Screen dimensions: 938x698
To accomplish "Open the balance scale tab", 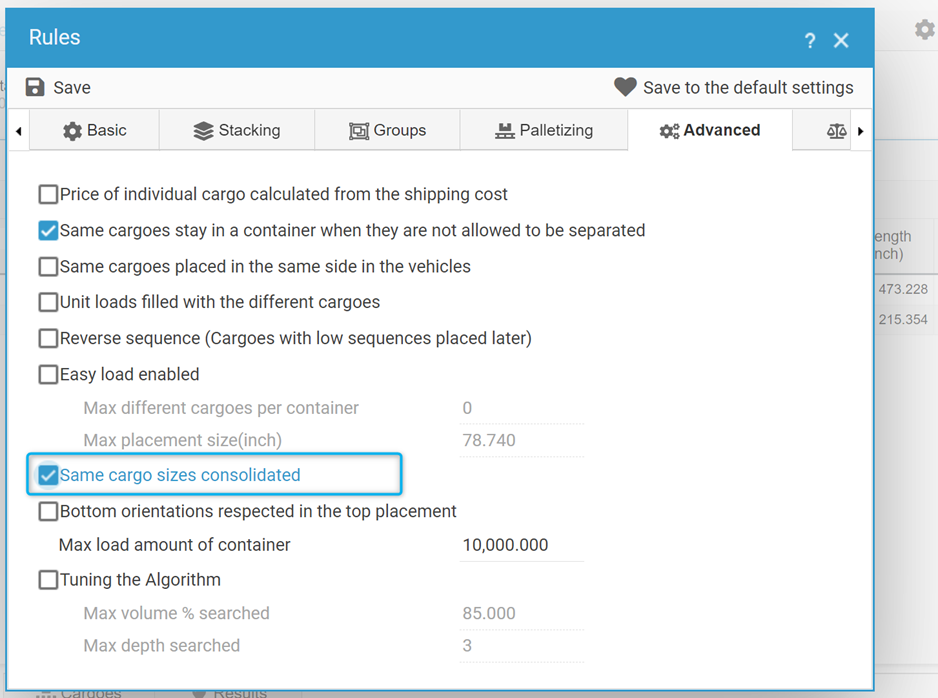I will [x=836, y=130].
